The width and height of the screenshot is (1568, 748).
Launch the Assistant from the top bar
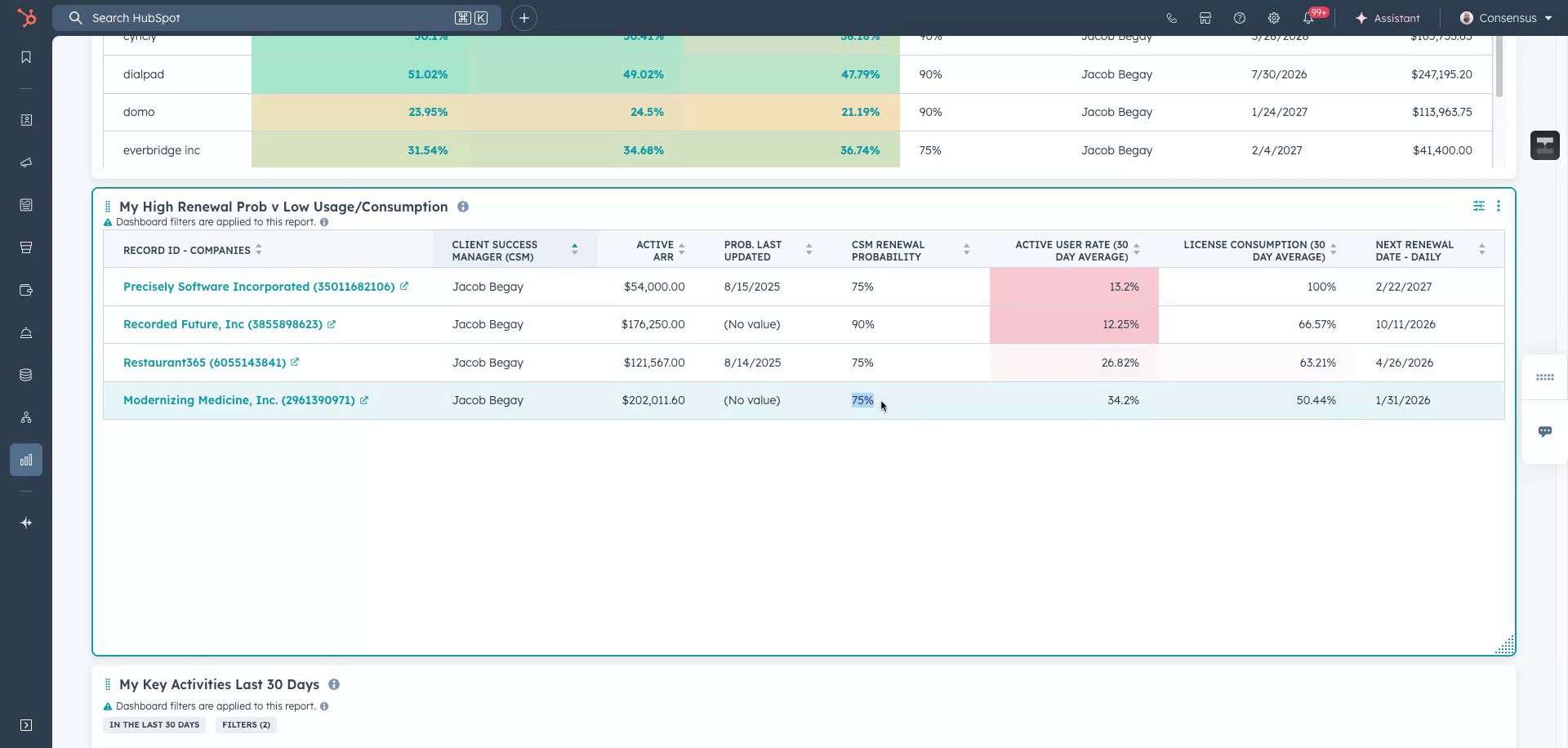pyautogui.click(x=1388, y=17)
